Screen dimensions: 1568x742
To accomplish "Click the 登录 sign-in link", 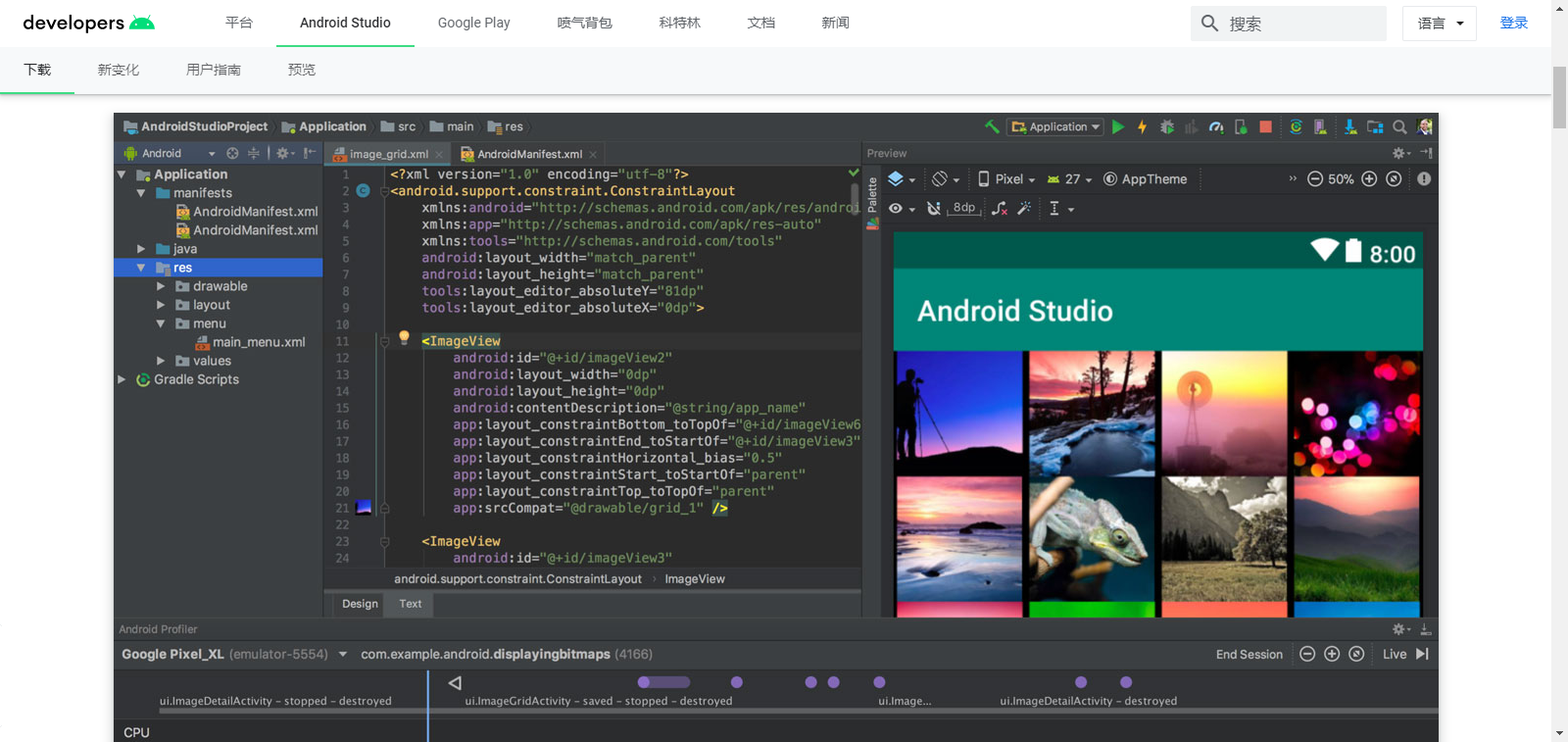I will [x=1514, y=23].
